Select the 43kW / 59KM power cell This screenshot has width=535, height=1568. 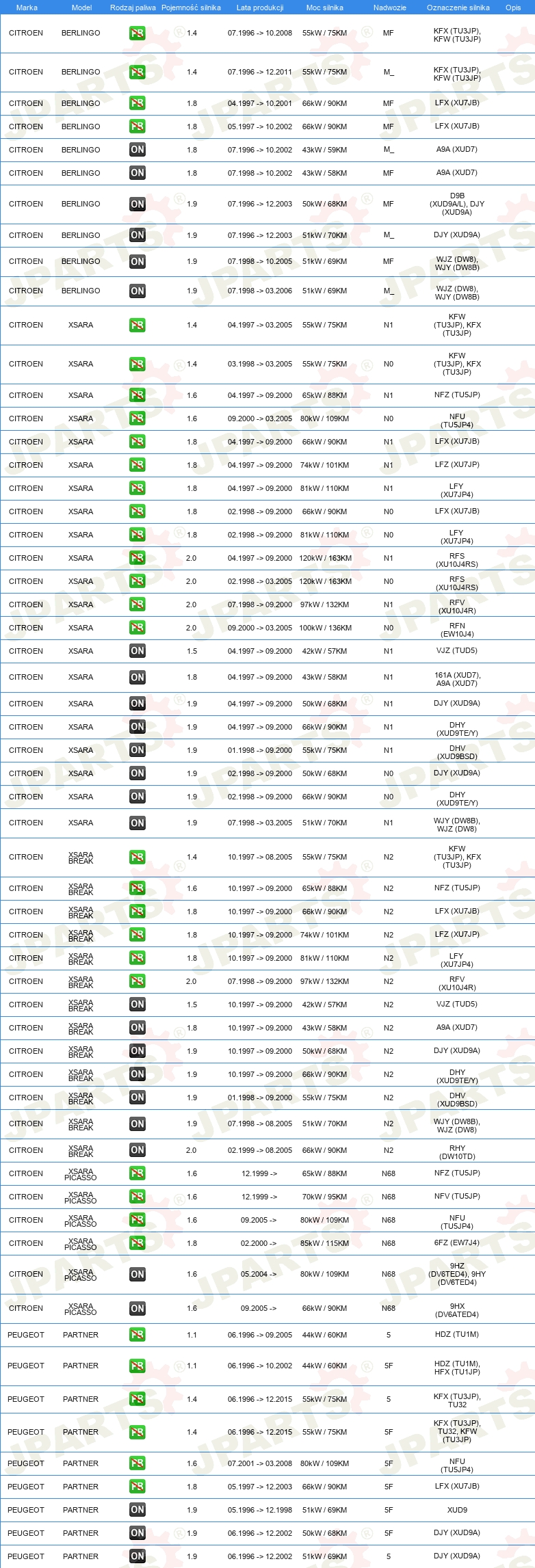(x=325, y=150)
